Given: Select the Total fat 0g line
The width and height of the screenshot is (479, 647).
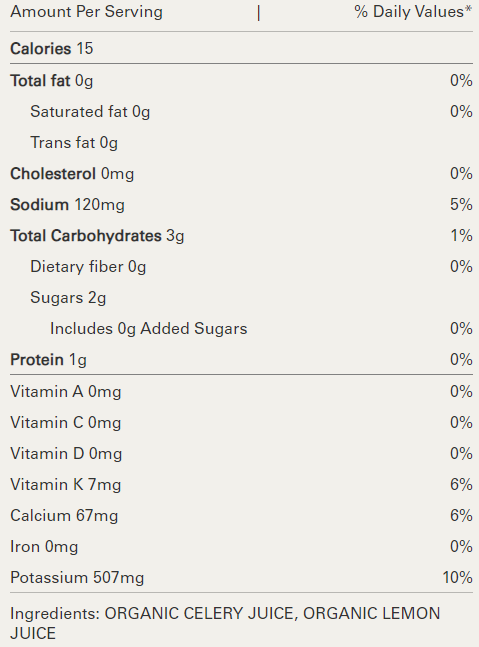Looking at the screenshot, I should [241, 80].
